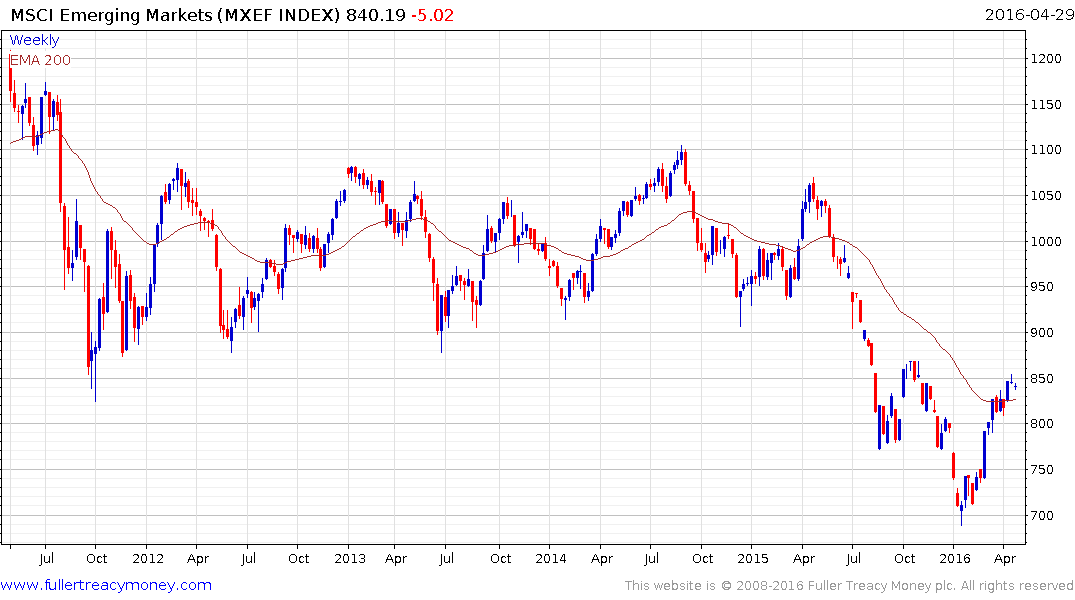The width and height of the screenshot is (1075, 600).
Task: Click the 2014 year label on time axis
Action: pos(551,558)
